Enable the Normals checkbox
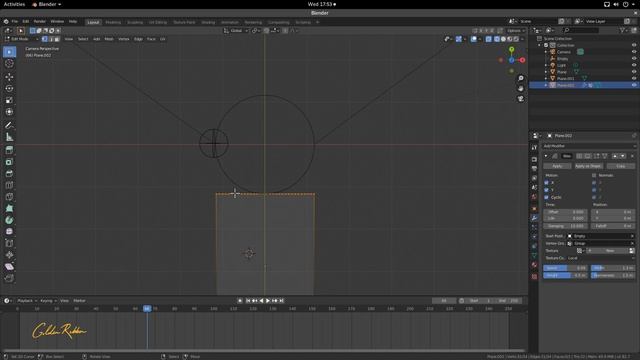The image size is (640, 360). coord(594,176)
